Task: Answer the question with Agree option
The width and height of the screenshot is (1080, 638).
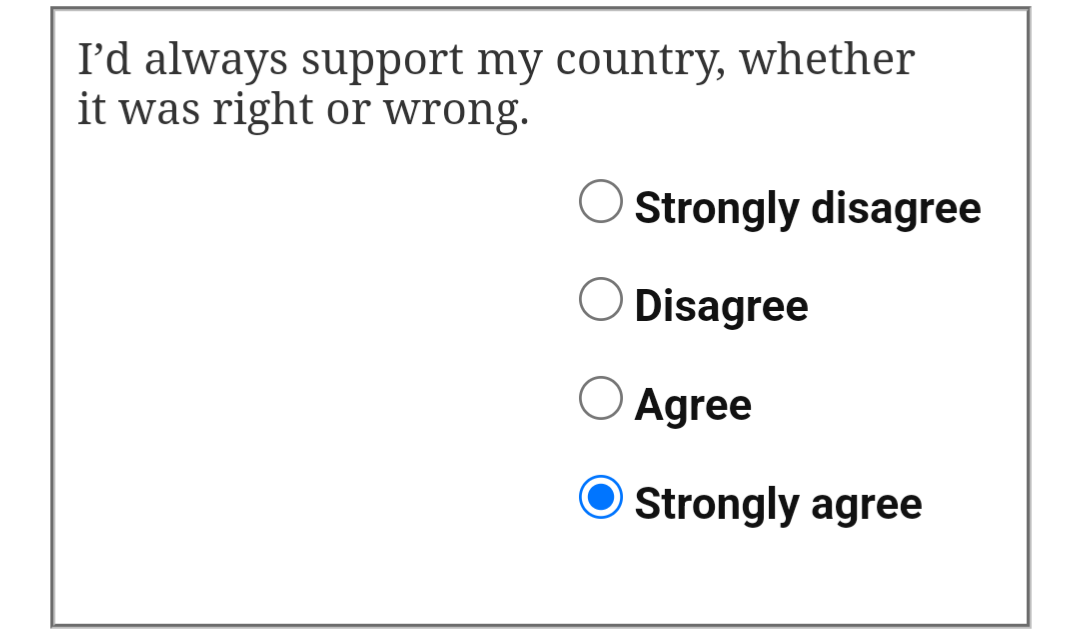Action: pos(601,398)
